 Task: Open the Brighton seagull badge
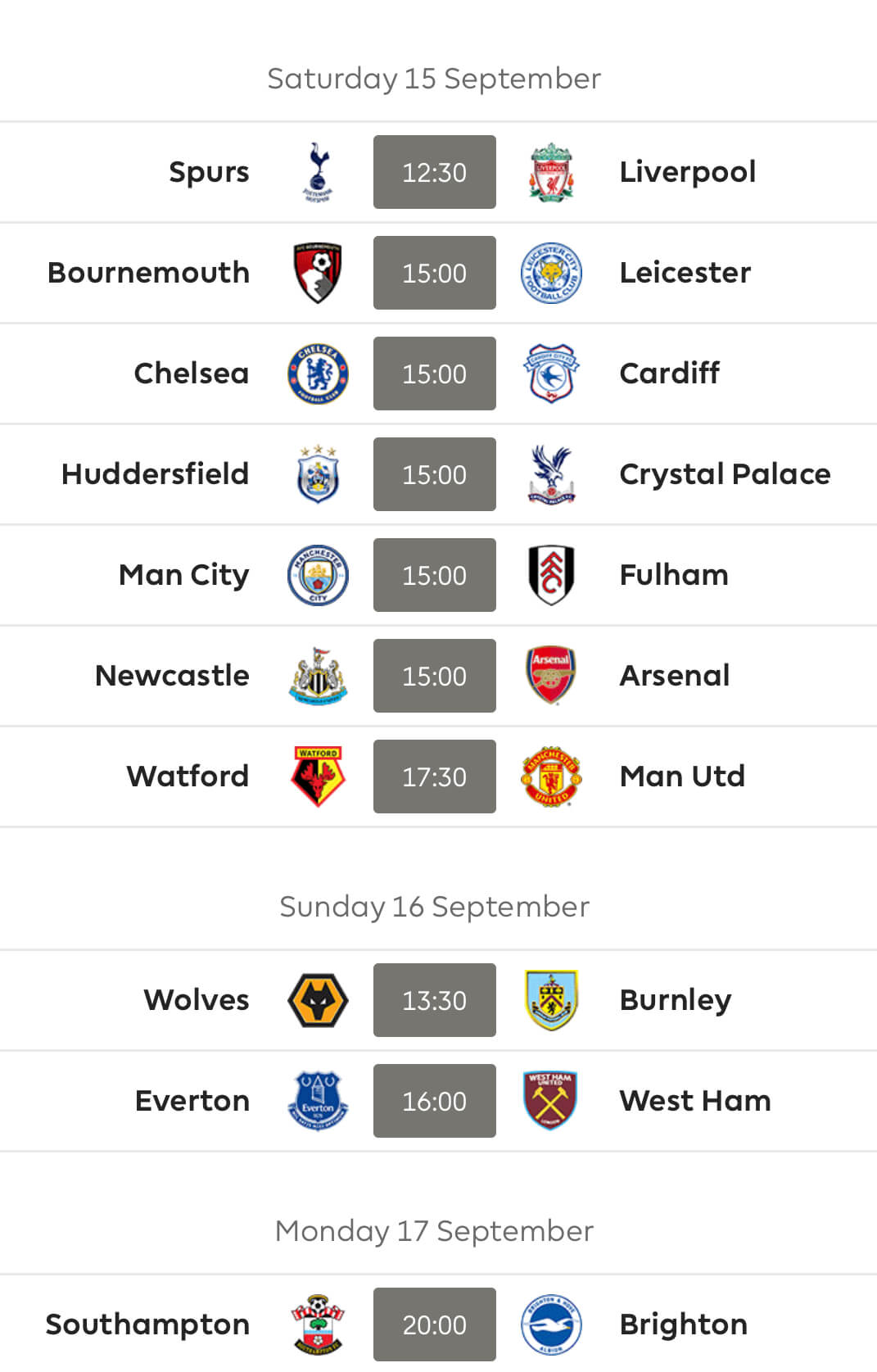[x=551, y=1324]
